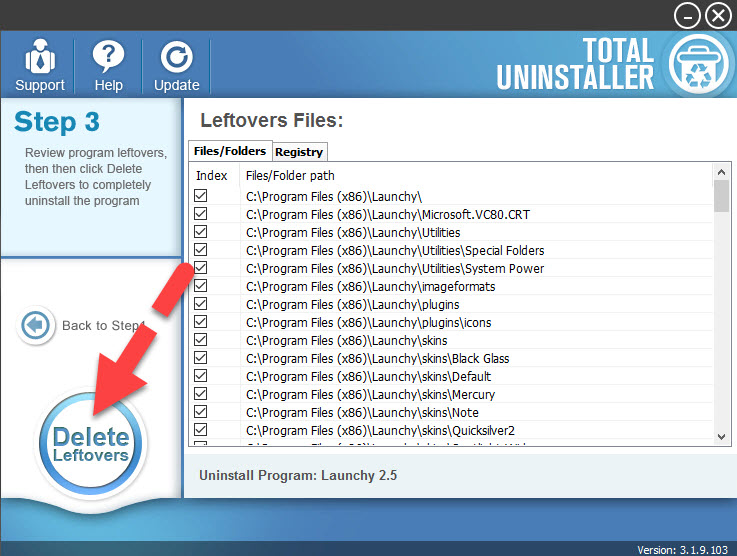
Task: Uncheck the Launchy\ root folder checkbox
Action: click(x=201, y=196)
